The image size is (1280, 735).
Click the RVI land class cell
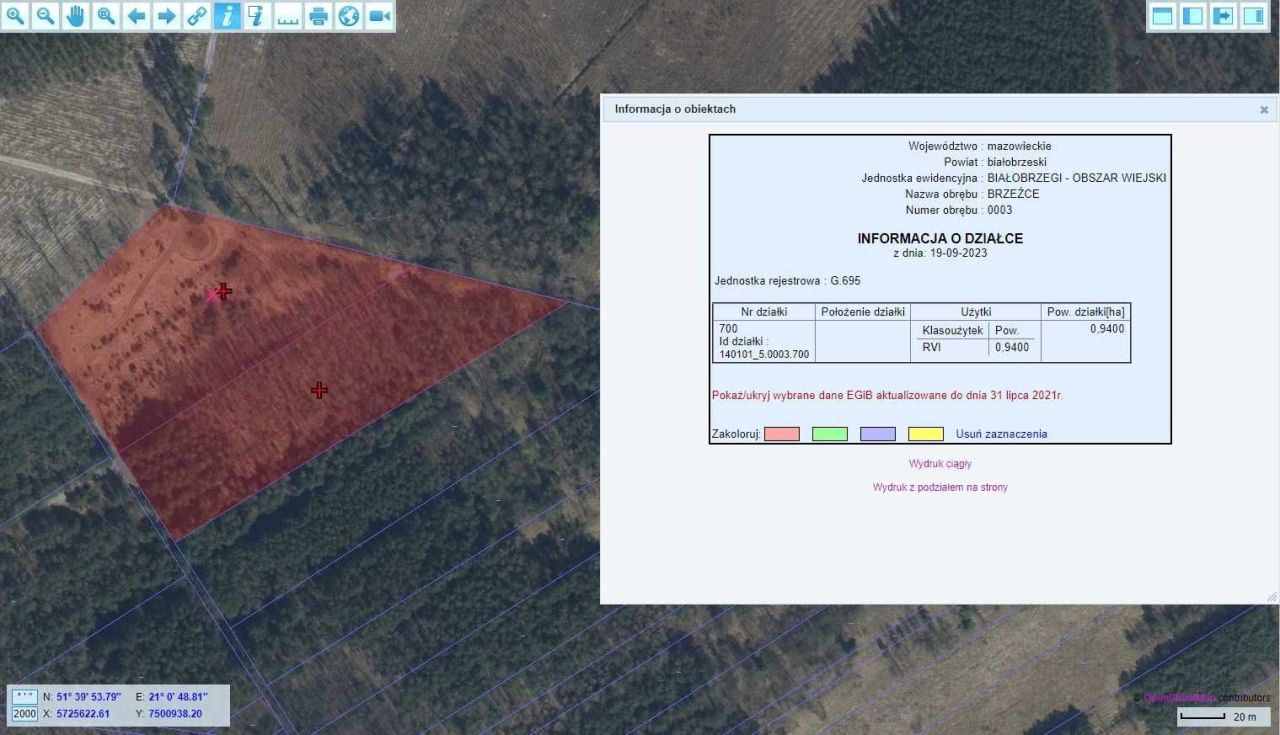(x=931, y=347)
